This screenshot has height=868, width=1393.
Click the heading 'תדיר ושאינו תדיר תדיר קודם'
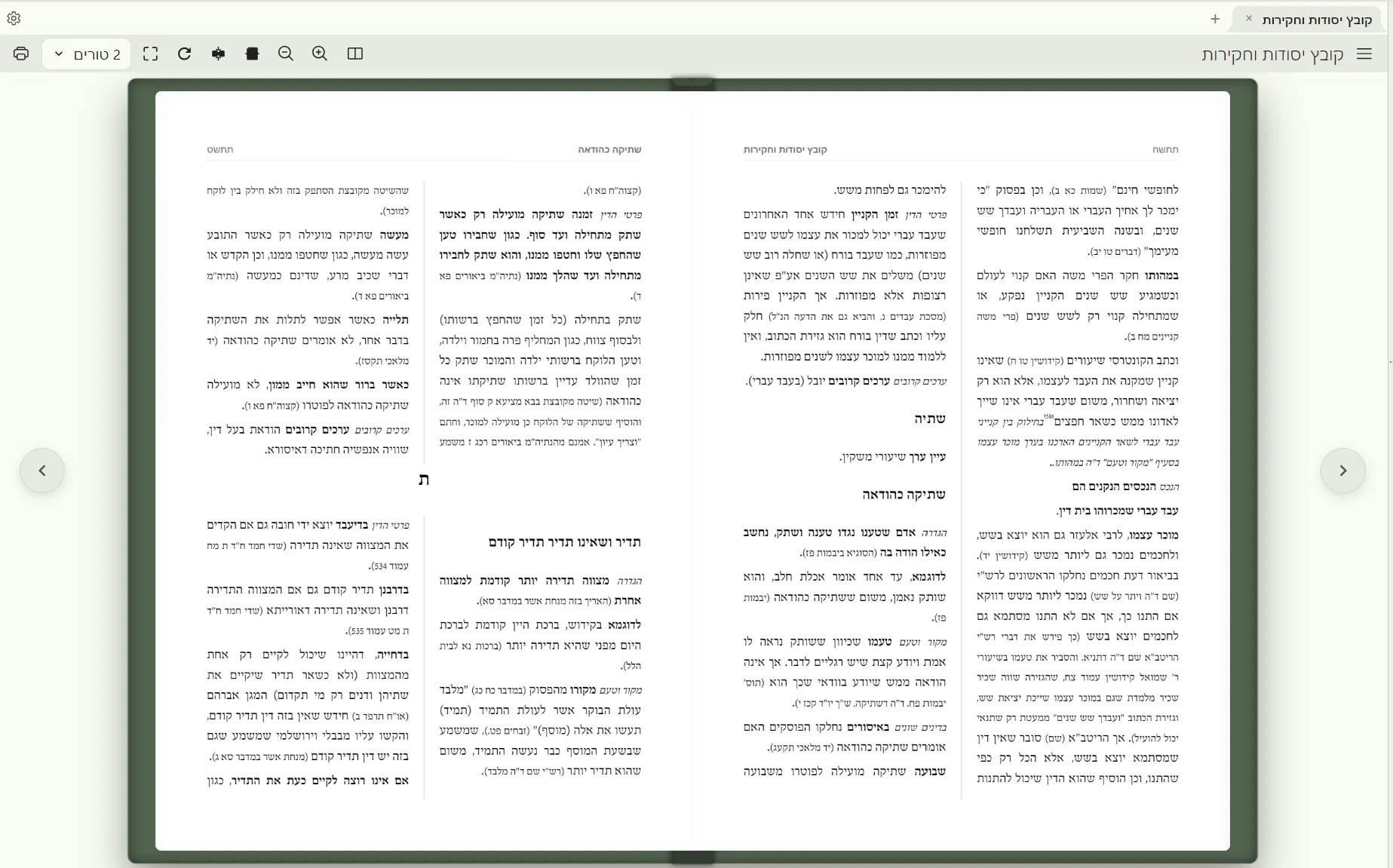(565, 542)
